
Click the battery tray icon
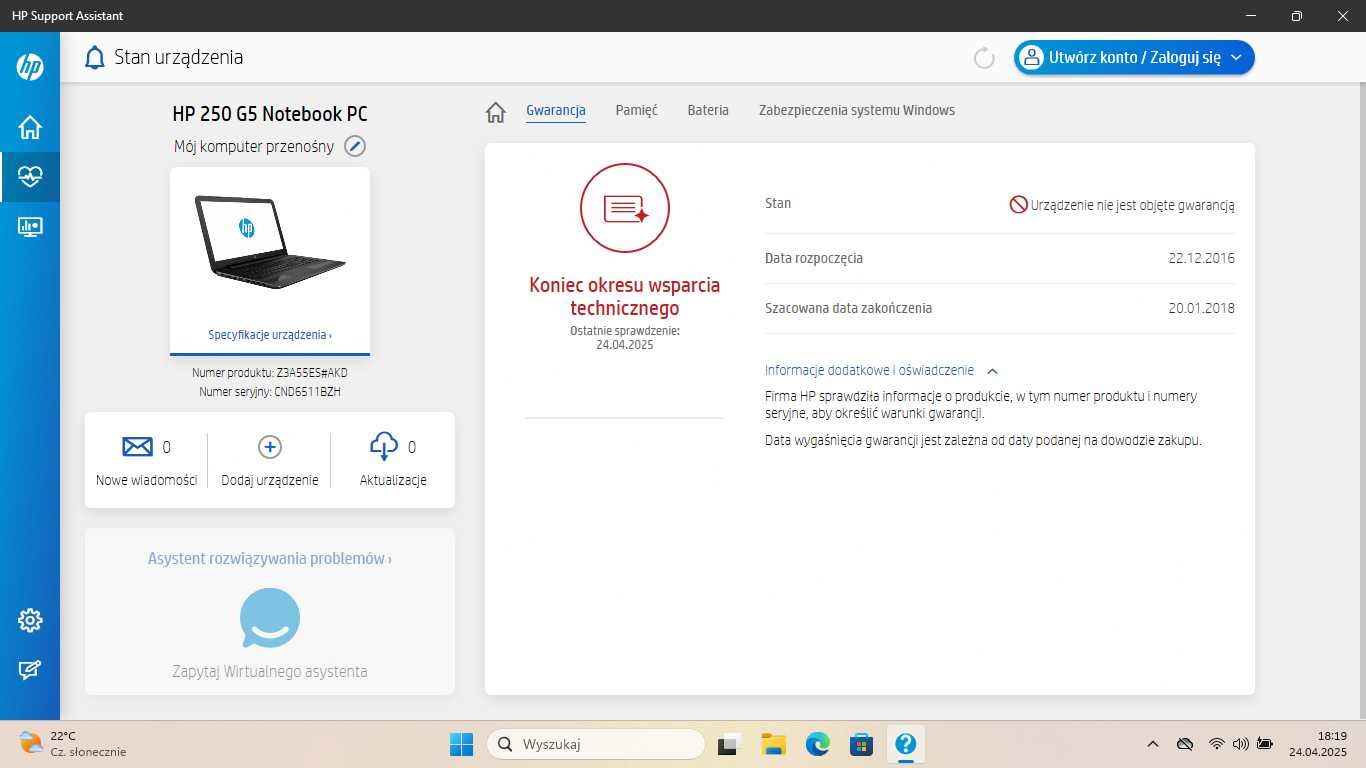click(x=1265, y=744)
